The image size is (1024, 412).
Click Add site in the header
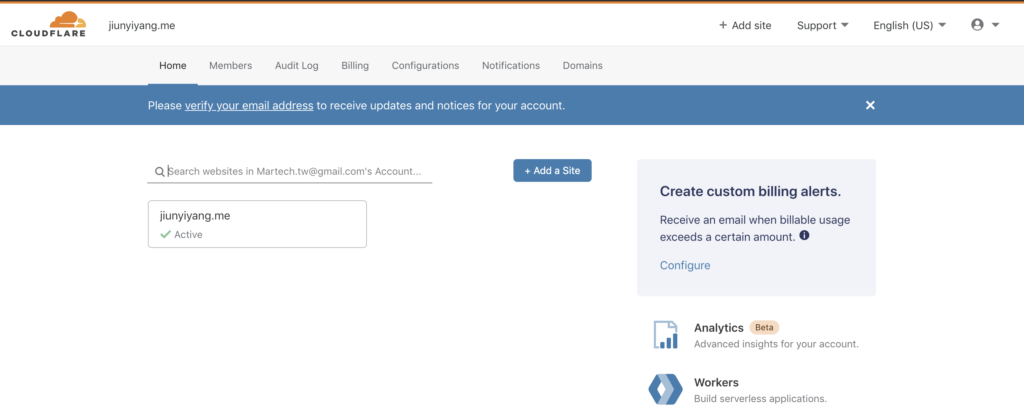tap(745, 25)
